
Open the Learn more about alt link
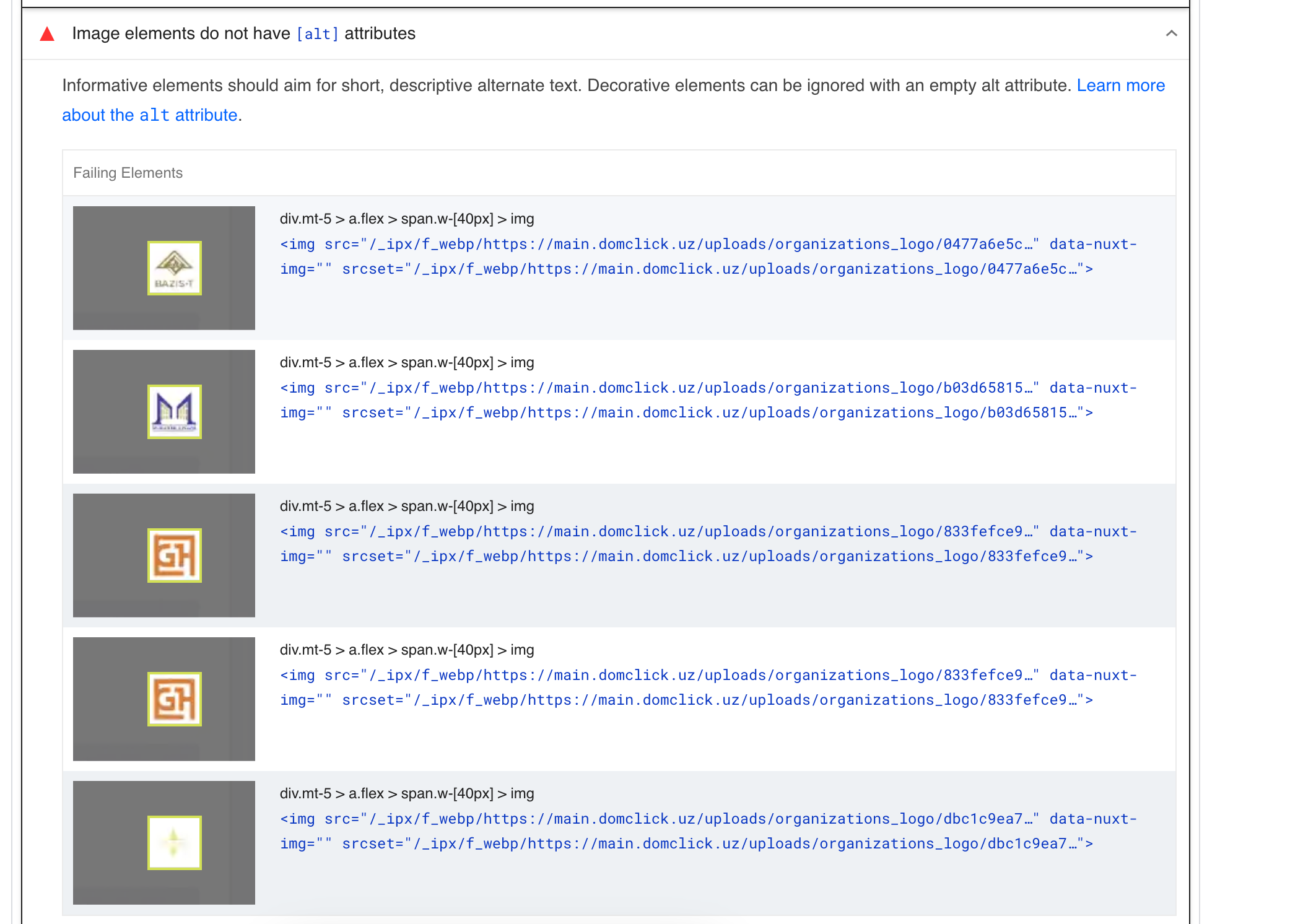coord(1120,85)
